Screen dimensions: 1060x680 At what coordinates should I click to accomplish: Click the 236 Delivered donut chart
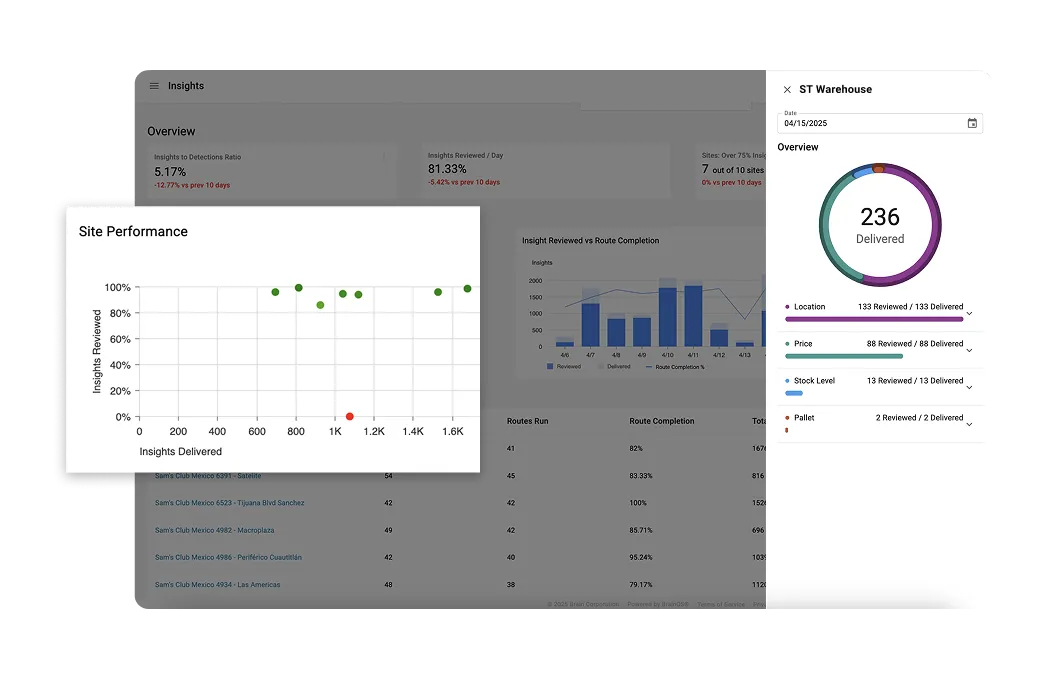pyautogui.click(x=880, y=224)
